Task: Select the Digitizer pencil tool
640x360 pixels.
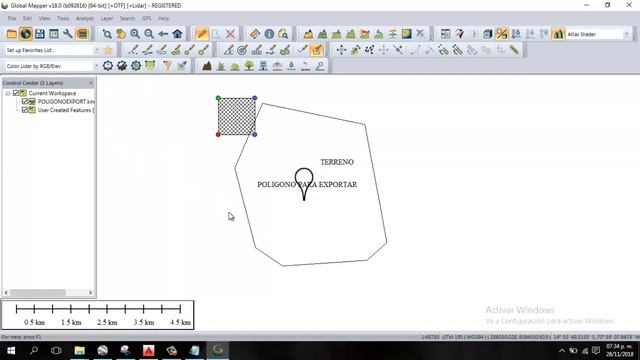Action: tap(202, 34)
